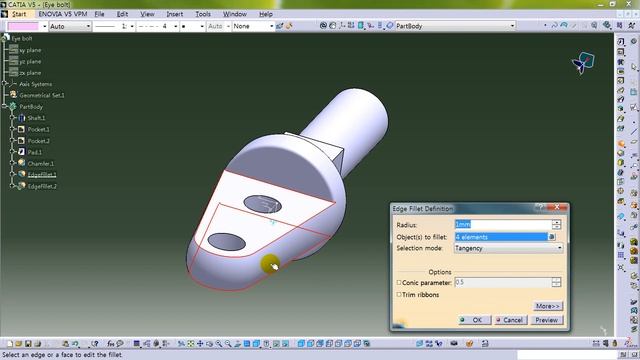
Task: Confirm the fillet with OK button
Action: pyautogui.click(x=474, y=320)
